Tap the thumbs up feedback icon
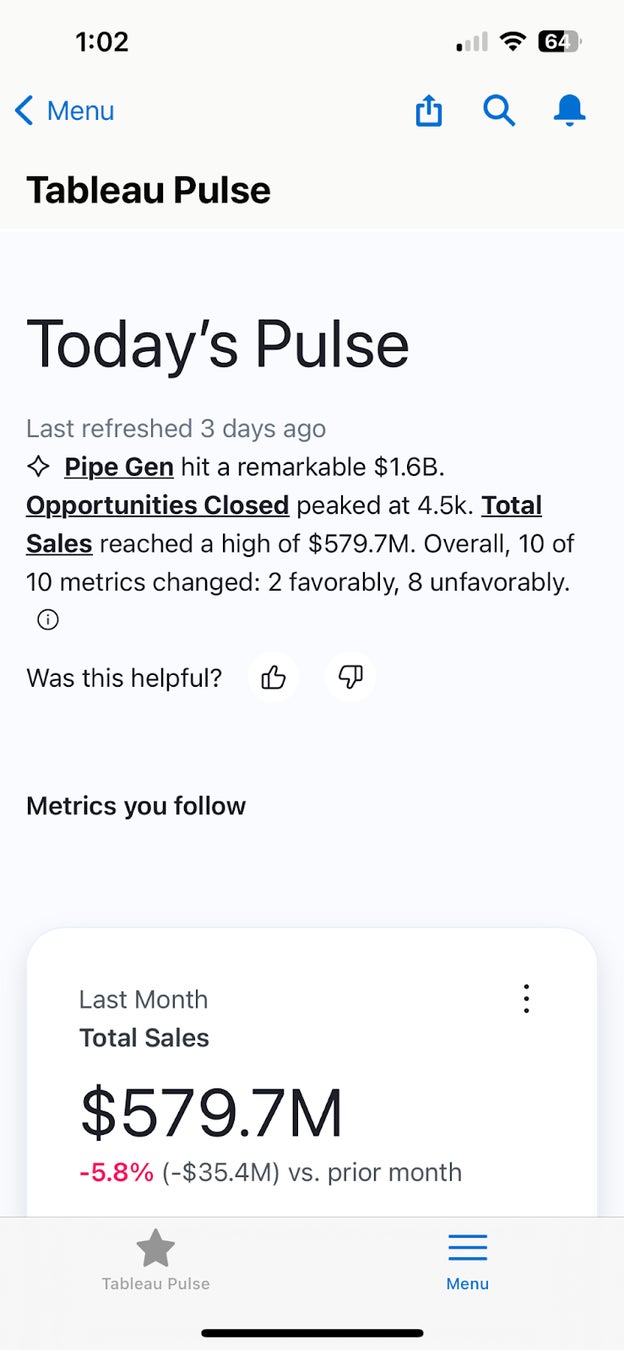The width and height of the screenshot is (624, 1350). point(273,678)
